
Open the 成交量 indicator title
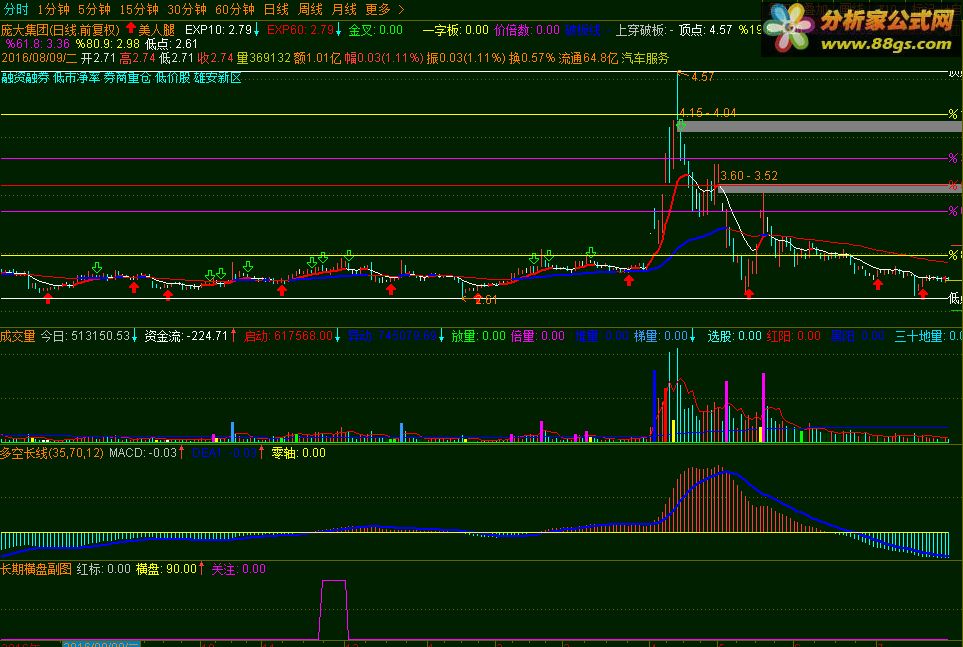(18, 336)
